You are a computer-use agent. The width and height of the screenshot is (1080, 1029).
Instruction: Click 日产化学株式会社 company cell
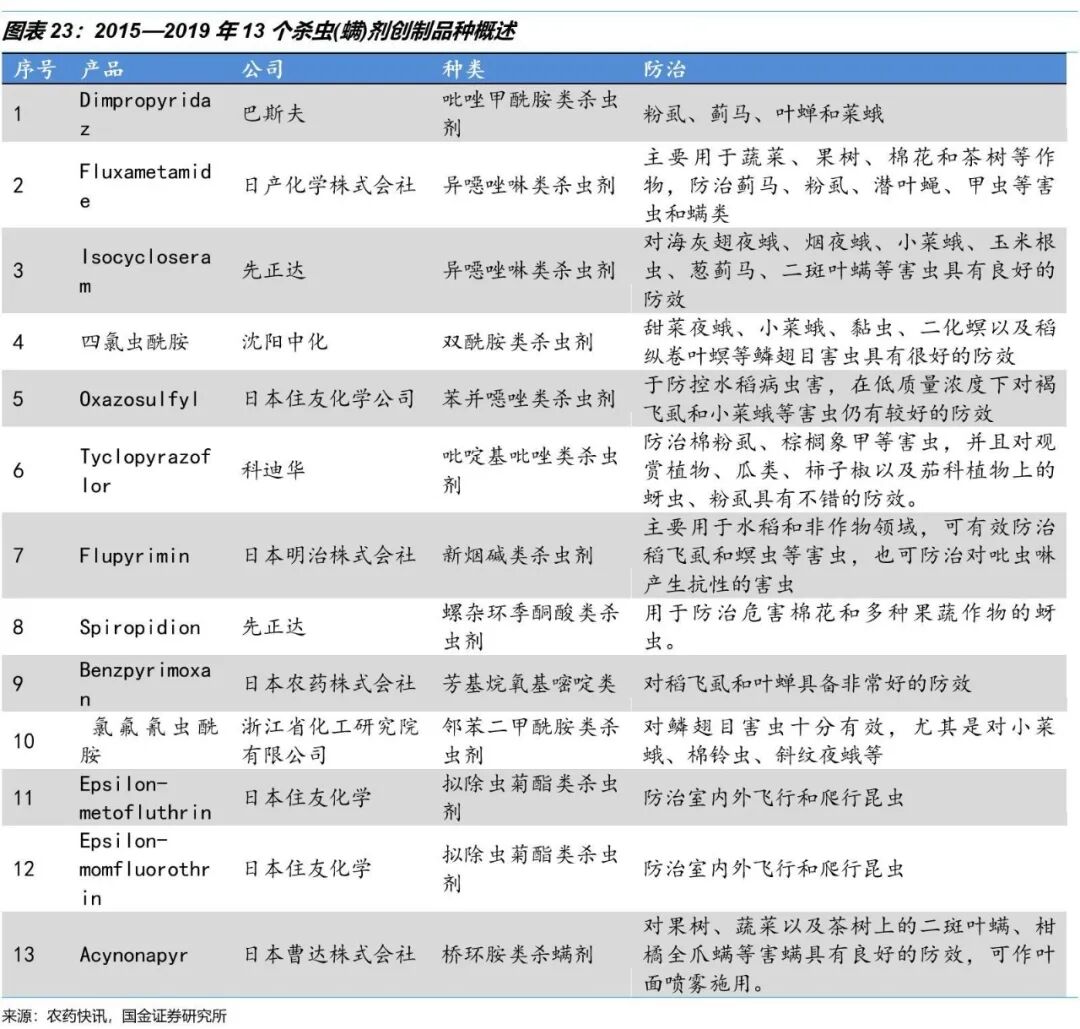329,185
